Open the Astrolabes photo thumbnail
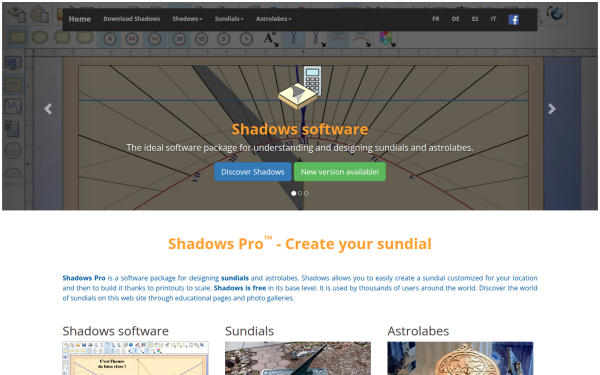 pos(460,358)
